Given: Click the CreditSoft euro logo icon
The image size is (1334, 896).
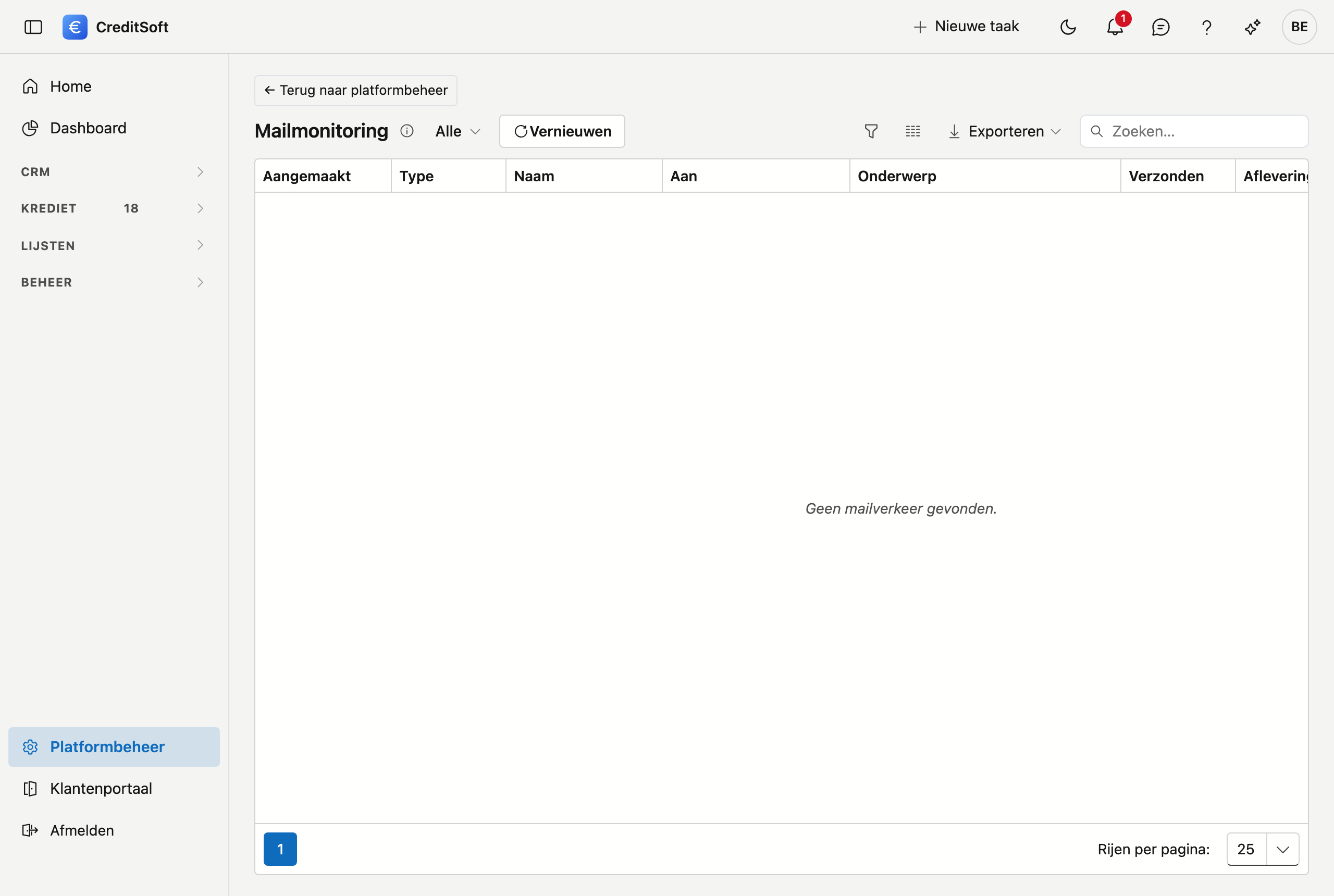Looking at the screenshot, I should click(75, 27).
